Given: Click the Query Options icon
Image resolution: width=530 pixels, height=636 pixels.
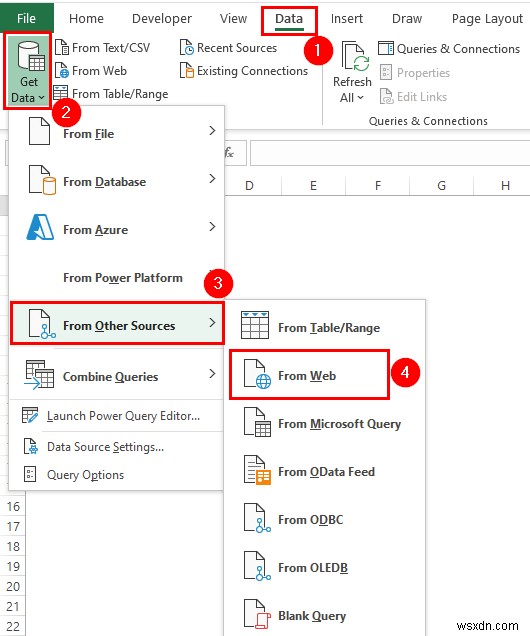Looking at the screenshot, I should click(x=30, y=474).
